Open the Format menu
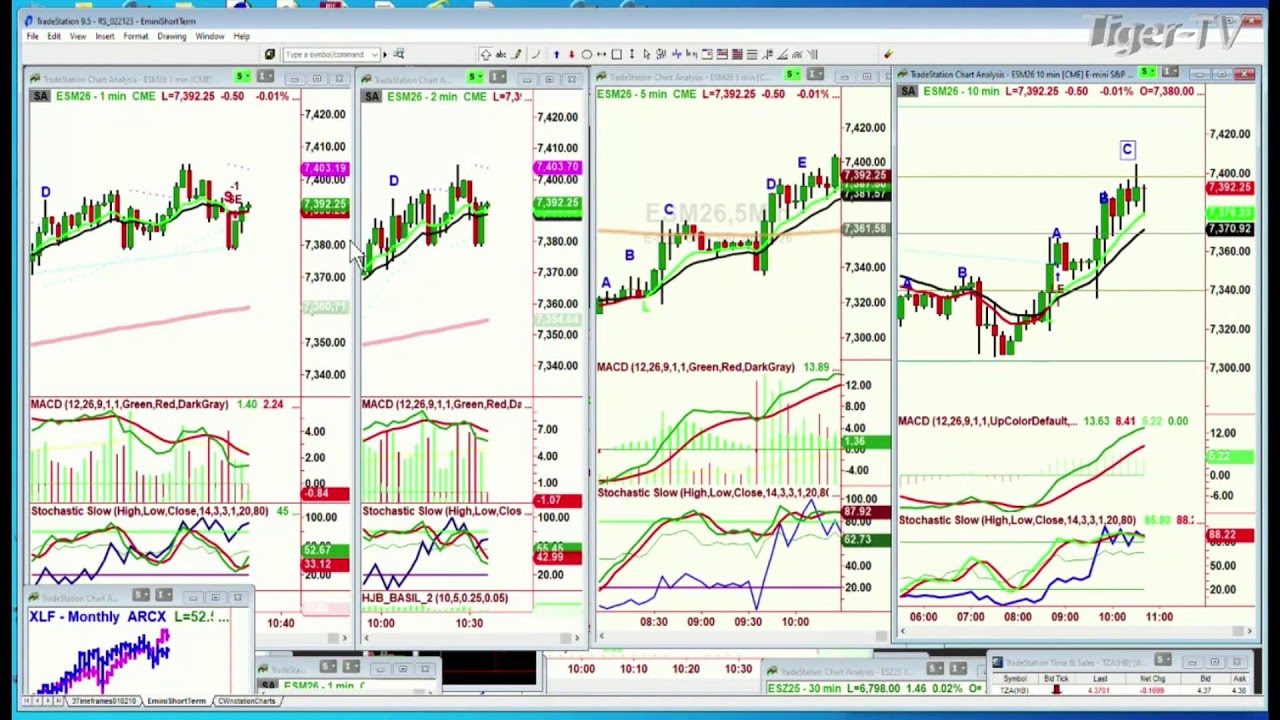 click(135, 36)
